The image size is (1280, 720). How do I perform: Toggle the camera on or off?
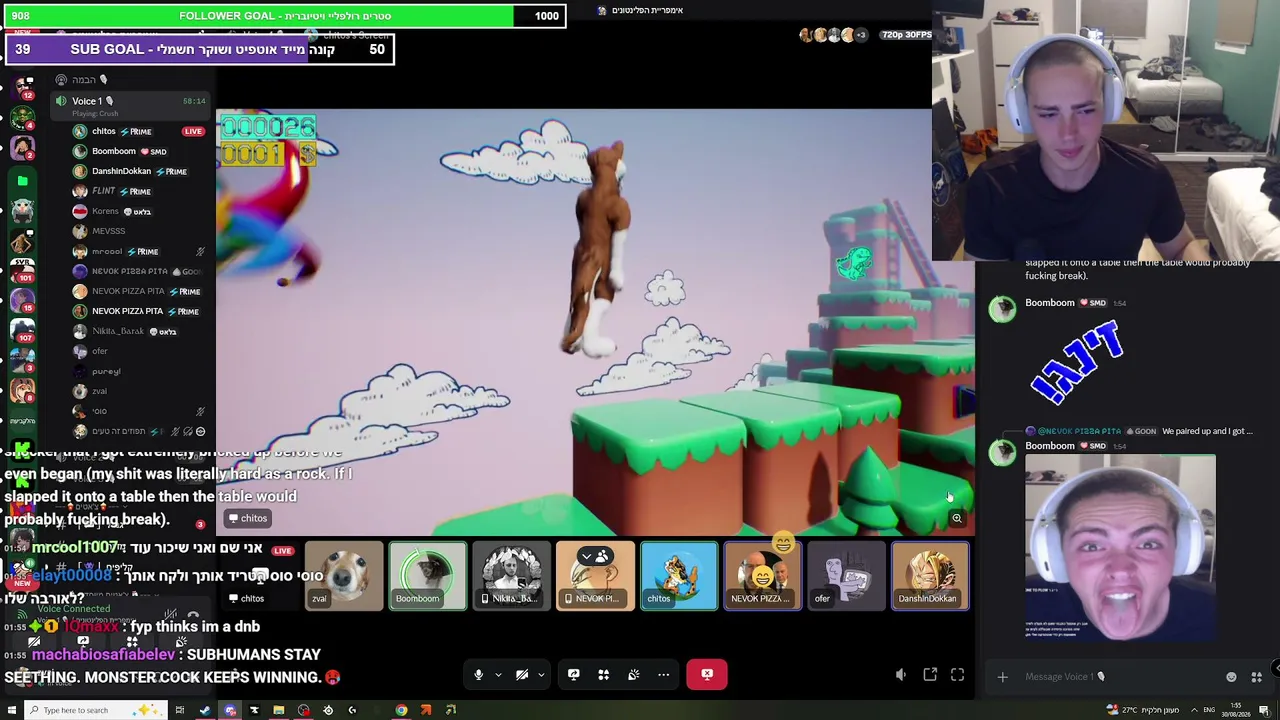(x=522, y=675)
